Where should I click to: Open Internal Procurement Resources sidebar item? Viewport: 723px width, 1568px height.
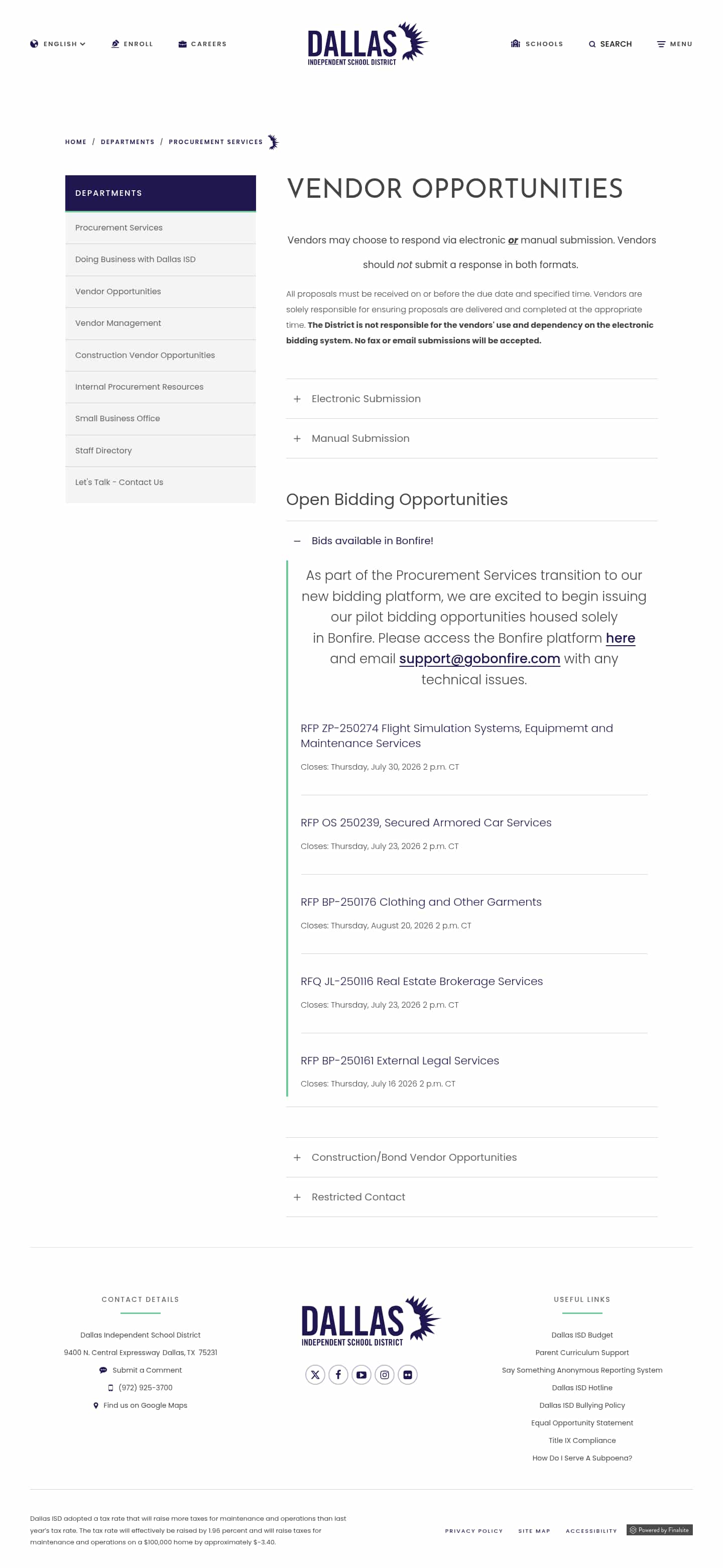click(x=160, y=387)
